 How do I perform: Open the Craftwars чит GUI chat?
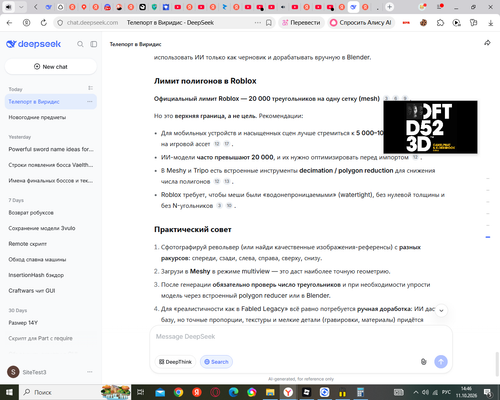(x=51, y=291)
